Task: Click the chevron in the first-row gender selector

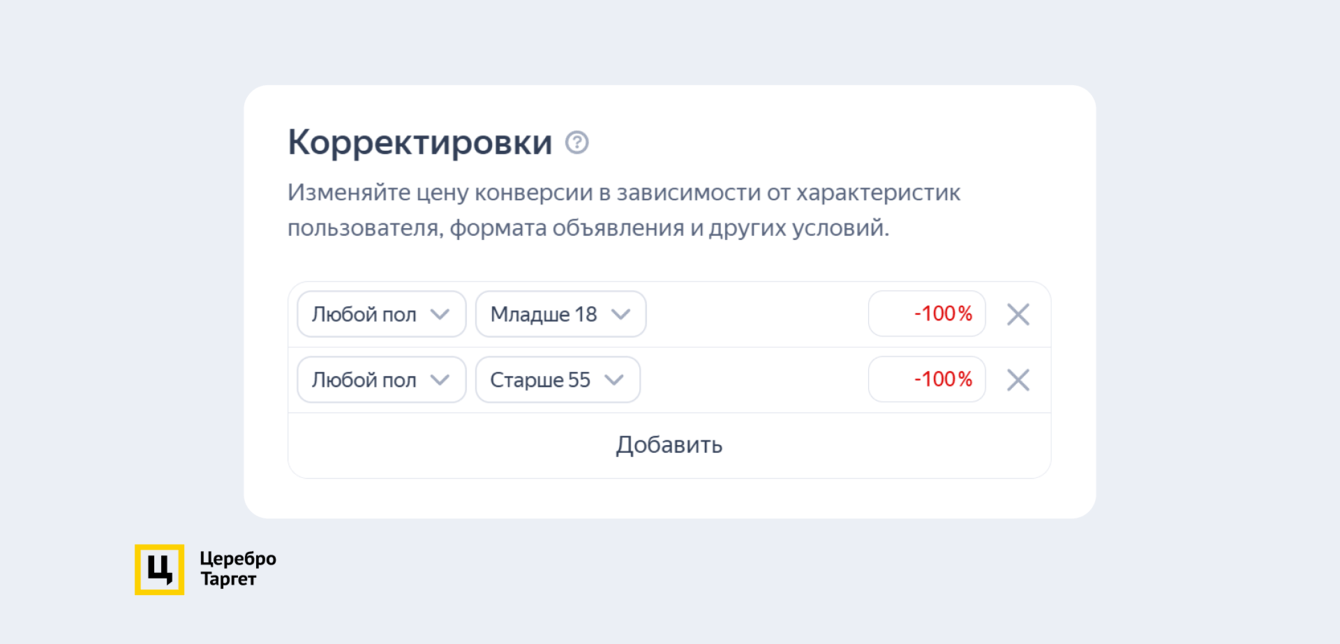Action: point(439,314)
